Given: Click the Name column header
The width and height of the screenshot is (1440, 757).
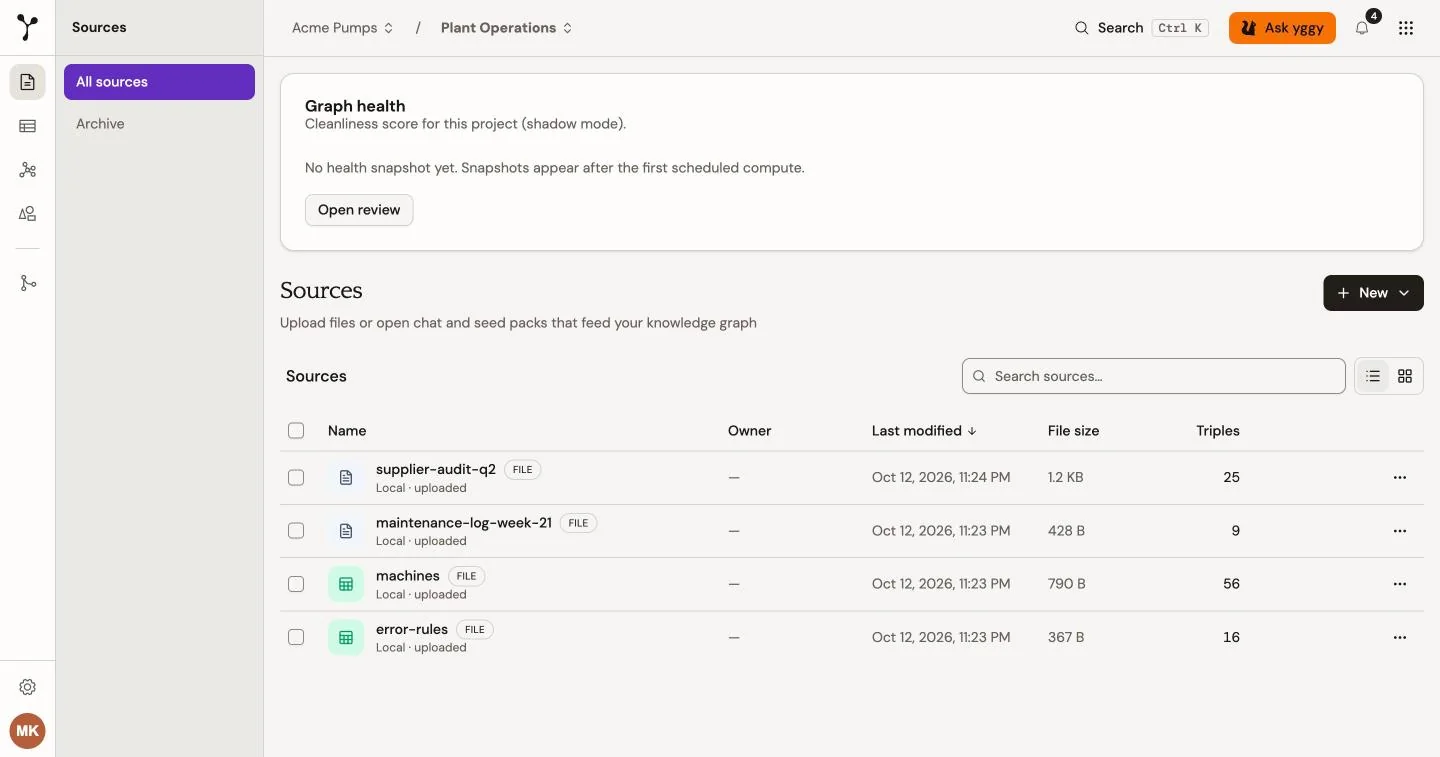Looking at the screenshot, I should coord(347,431).
